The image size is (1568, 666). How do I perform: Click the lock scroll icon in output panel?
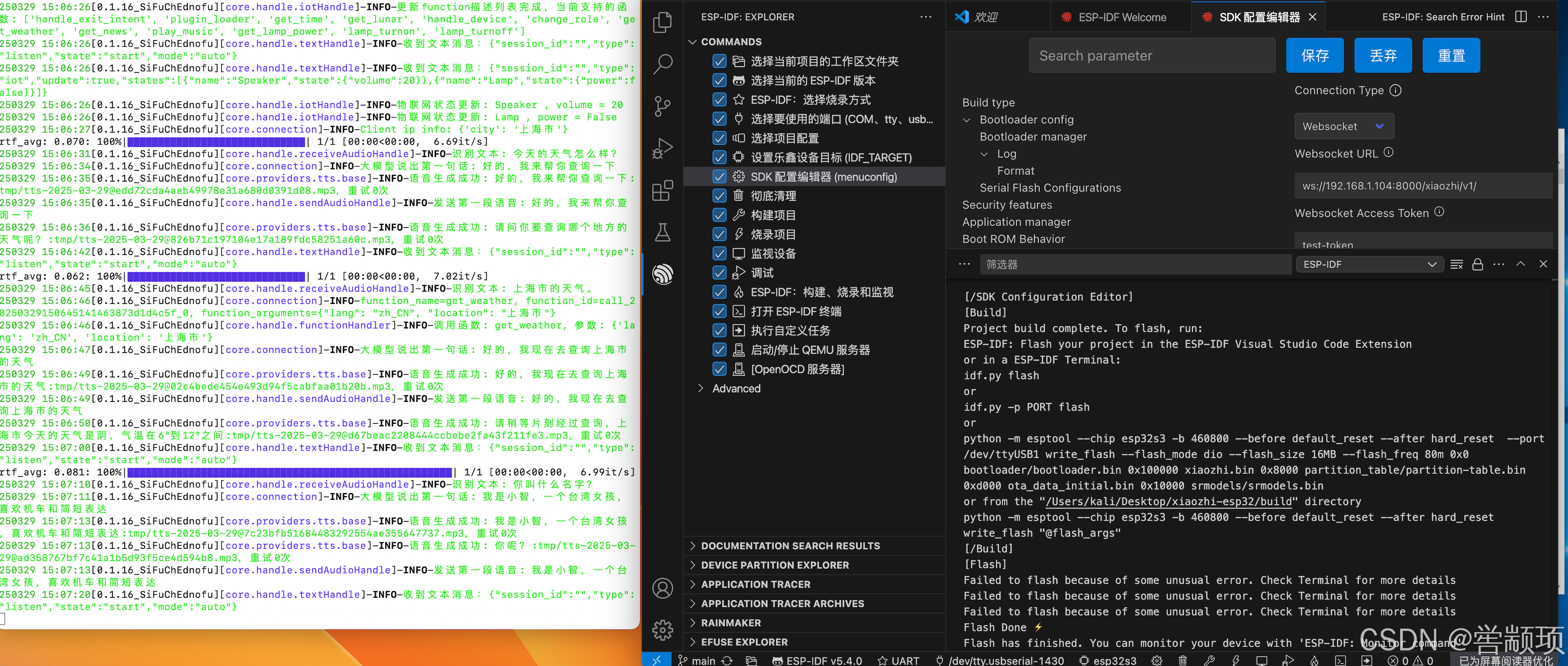(x=1477, y=264)
